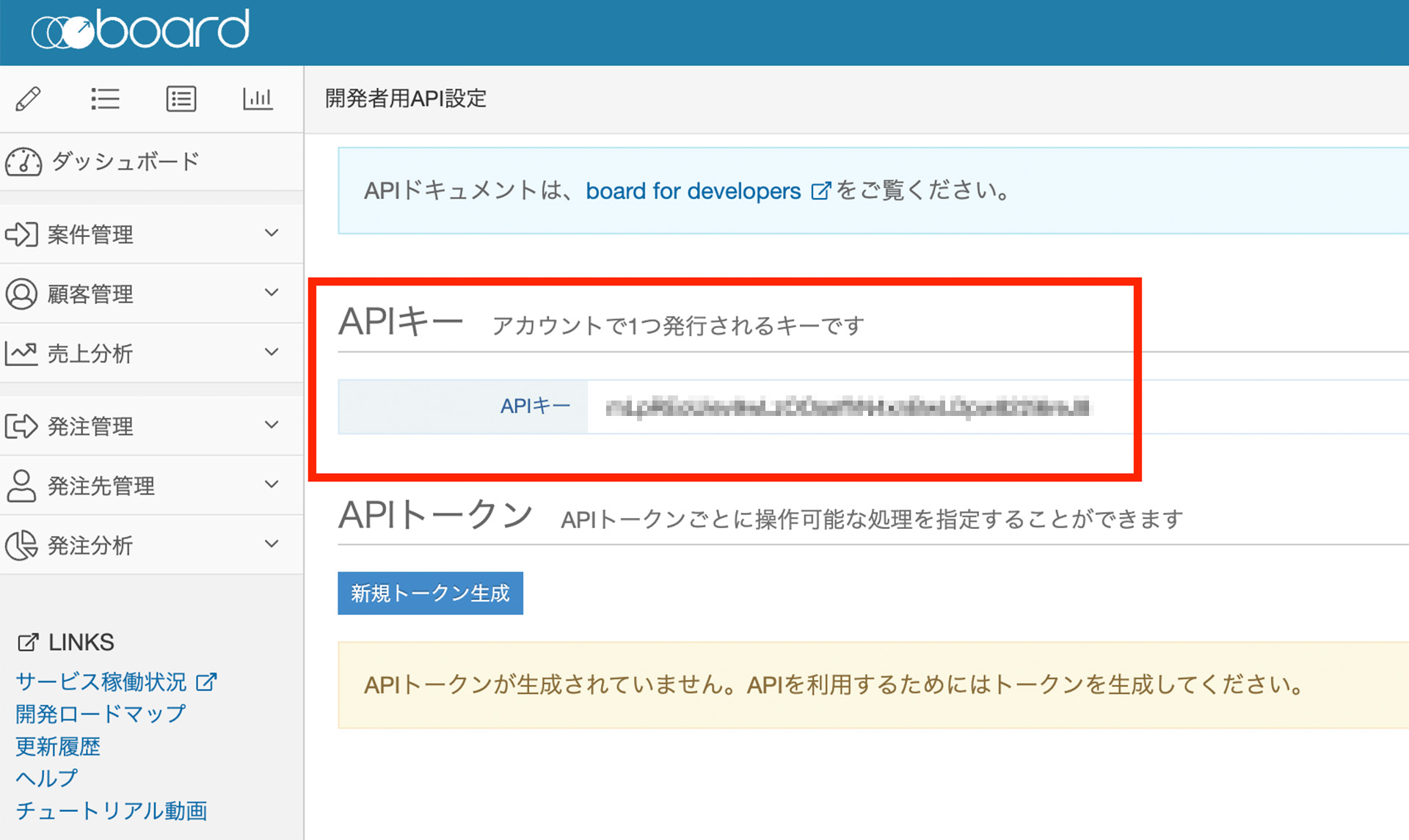Click the order analysis pie chart icon

point(21,545)
